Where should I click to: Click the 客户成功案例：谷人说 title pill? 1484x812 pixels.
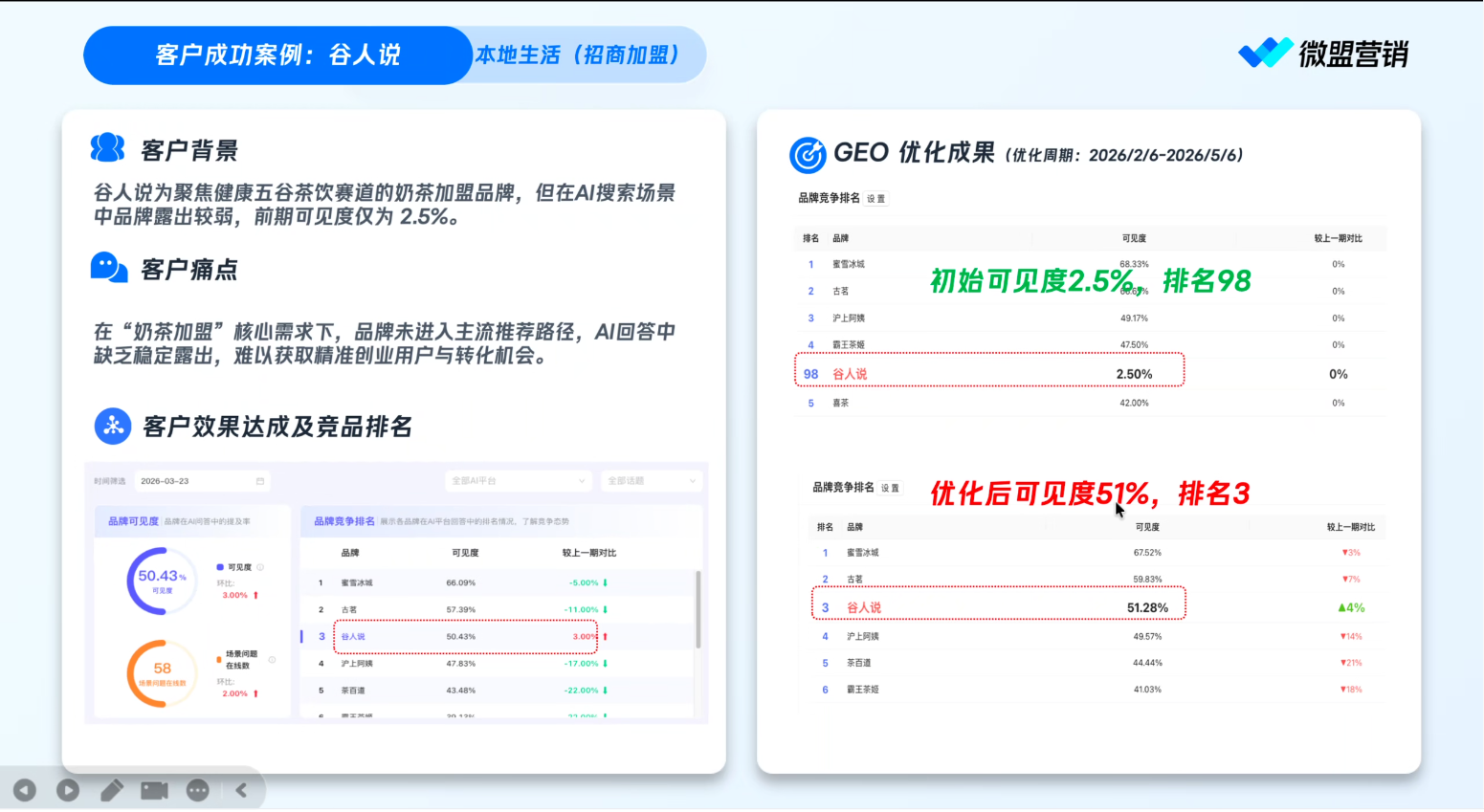click(x=277, y=55)
